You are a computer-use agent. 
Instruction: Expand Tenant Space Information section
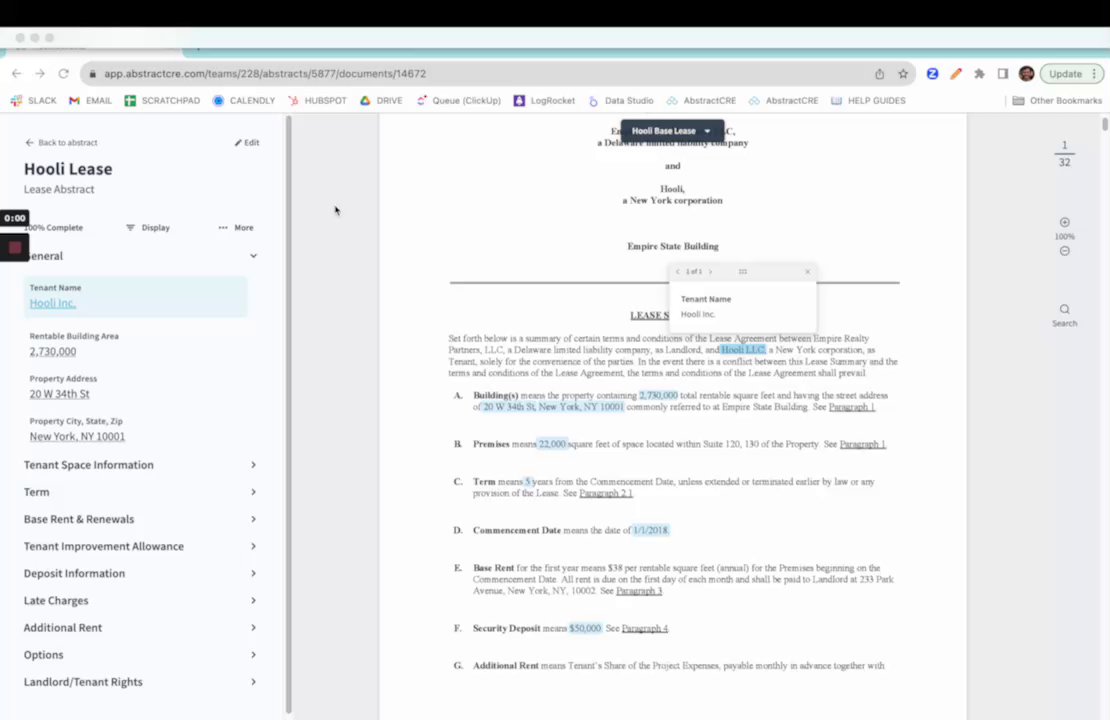[140, 464]
